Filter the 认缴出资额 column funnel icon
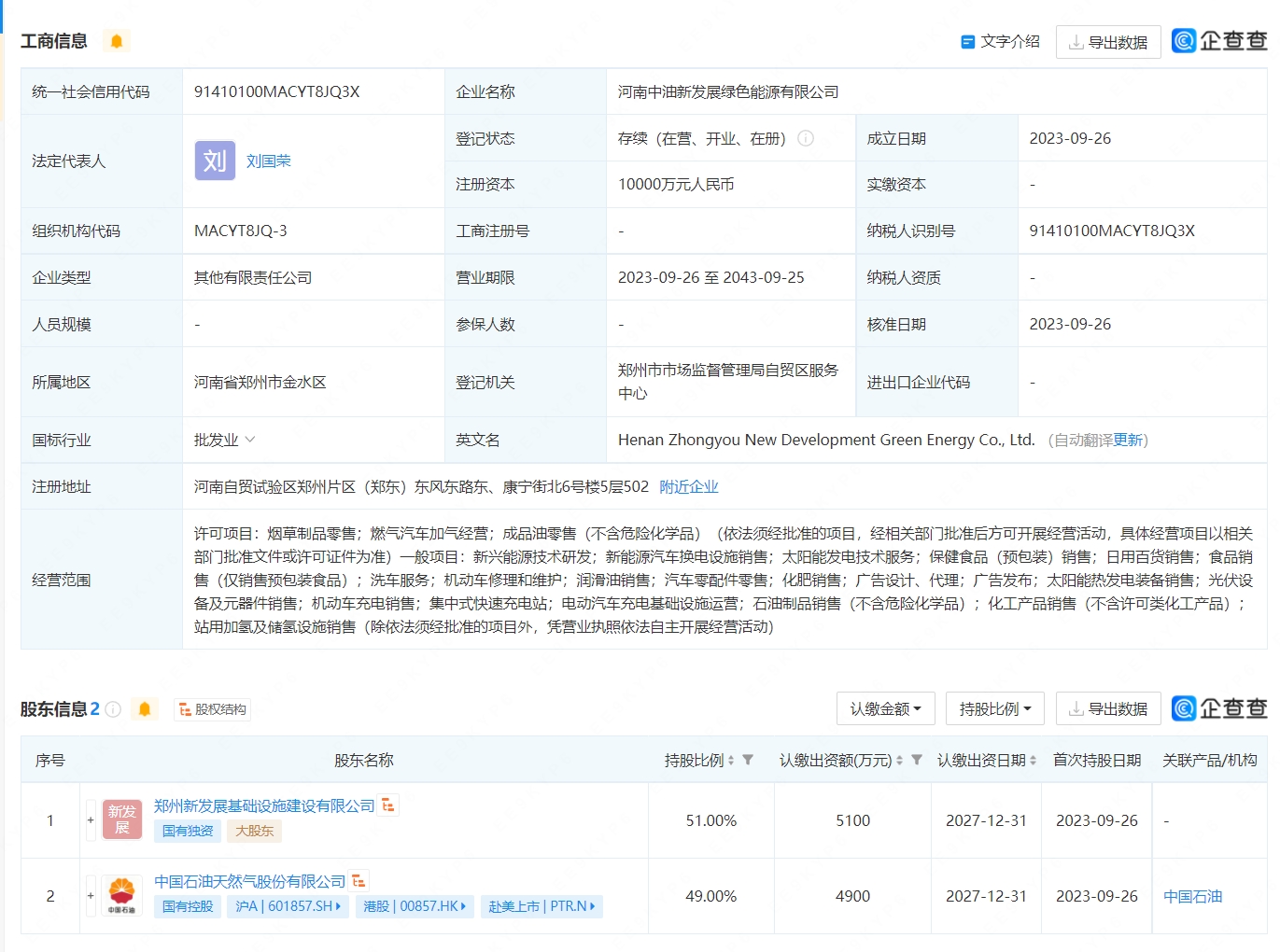This screenshot has height=952, width=1280. pos(917,760)
